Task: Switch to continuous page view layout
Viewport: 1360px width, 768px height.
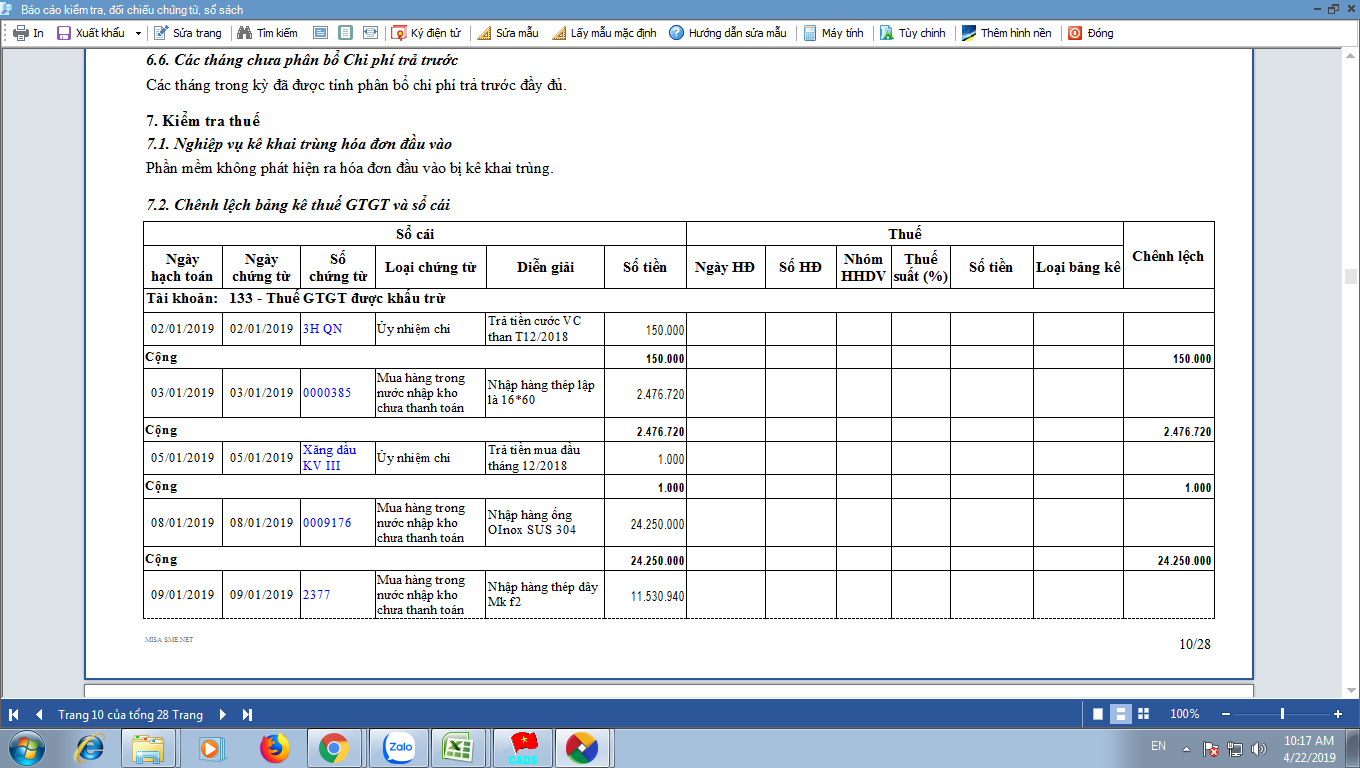Action: 1121,714
